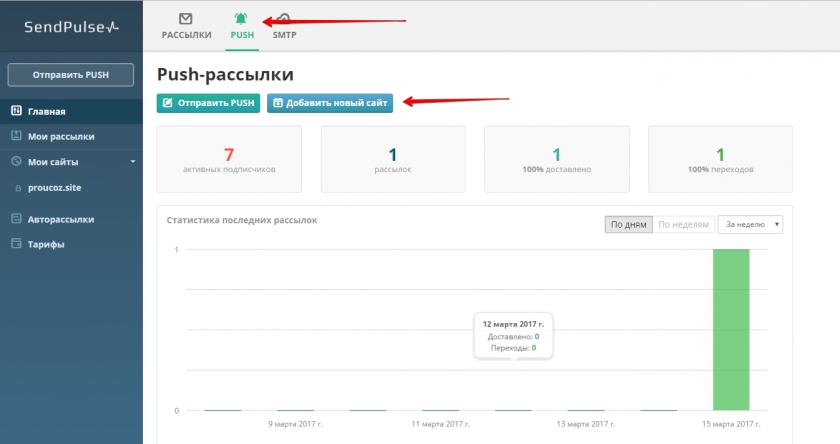Click the lock icon beside proucoz.site
Screen dimensions: 840x444
point(18,189)
